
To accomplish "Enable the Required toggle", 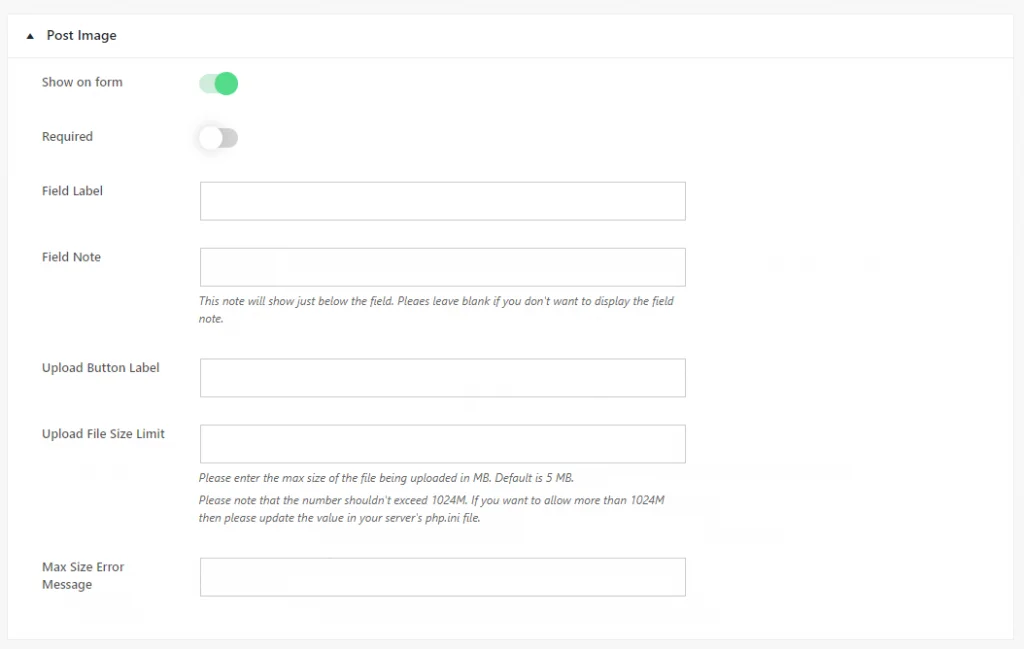I will [x=219, y=138].
